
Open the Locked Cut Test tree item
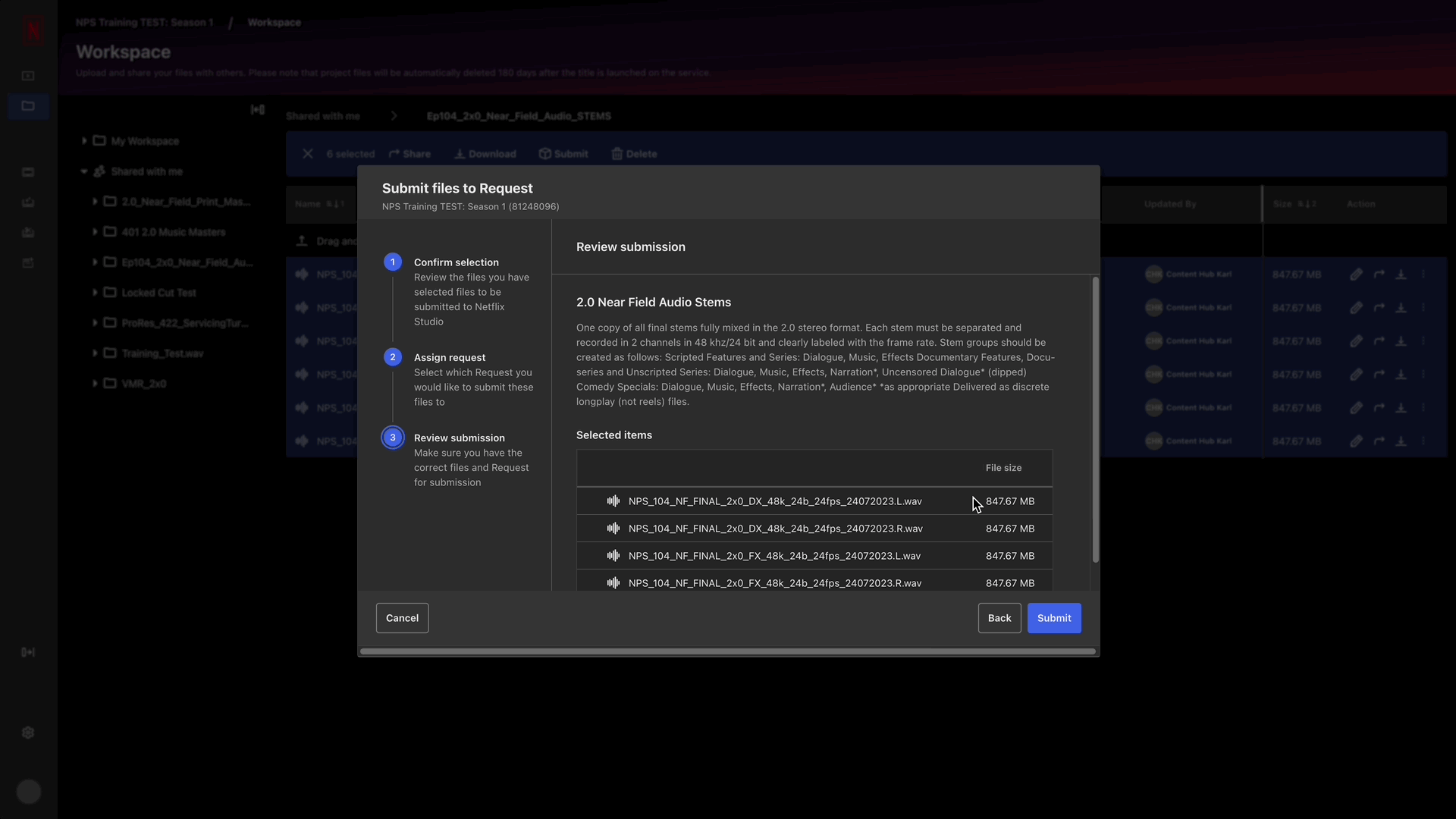point(158,293)
